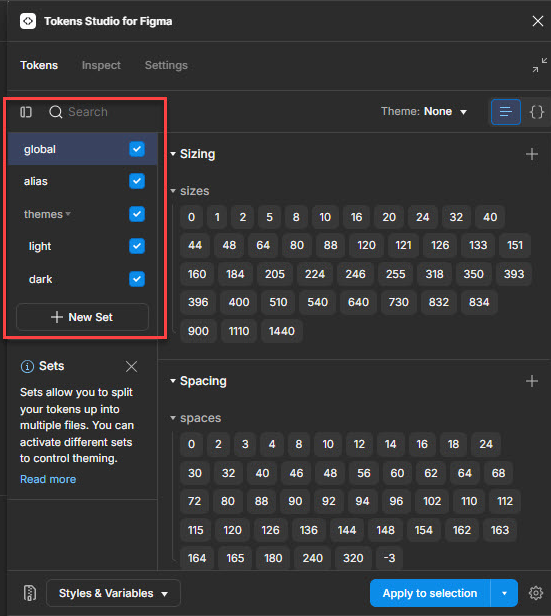Click the New Set button
Image resolution: width=551 pixels, height=616 pixels.
[82, 317]
